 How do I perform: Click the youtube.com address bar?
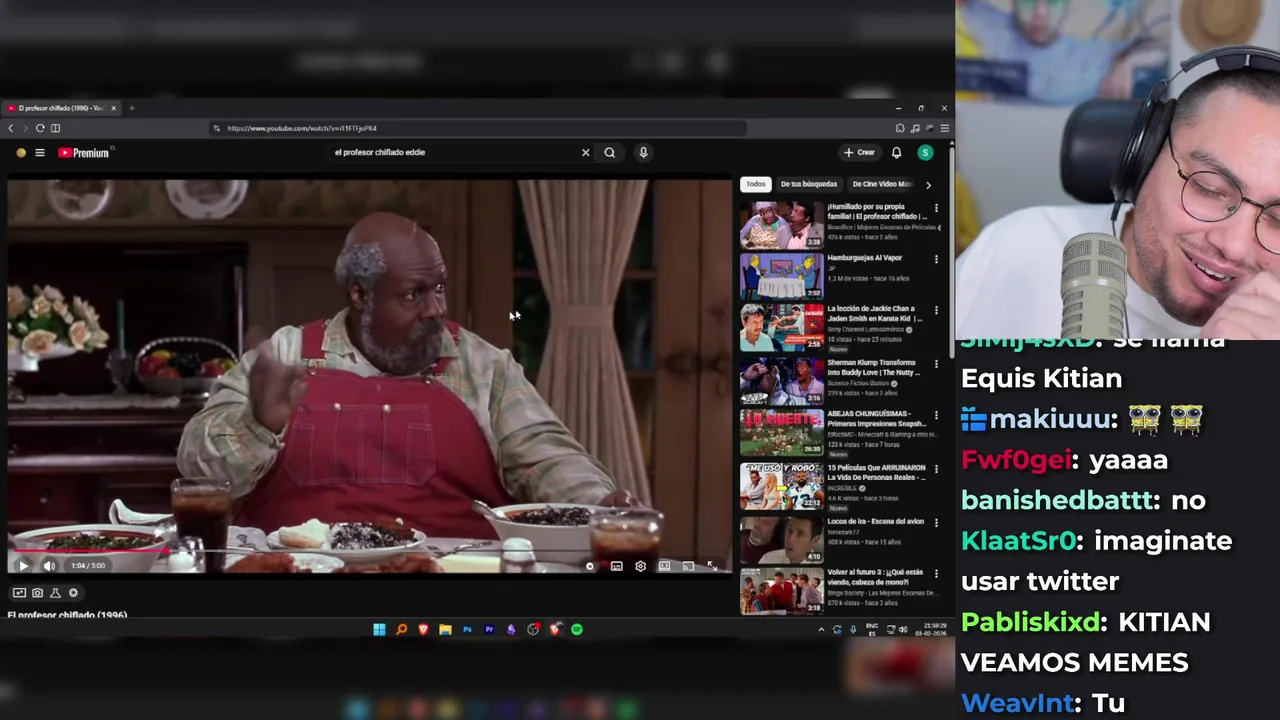(x=478, y=128)
